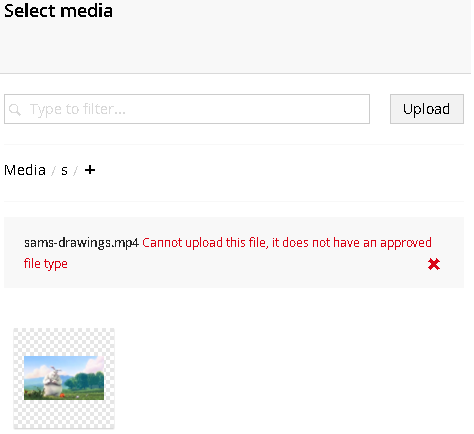Click the 'Select media' dialog heading

(59, 10)
